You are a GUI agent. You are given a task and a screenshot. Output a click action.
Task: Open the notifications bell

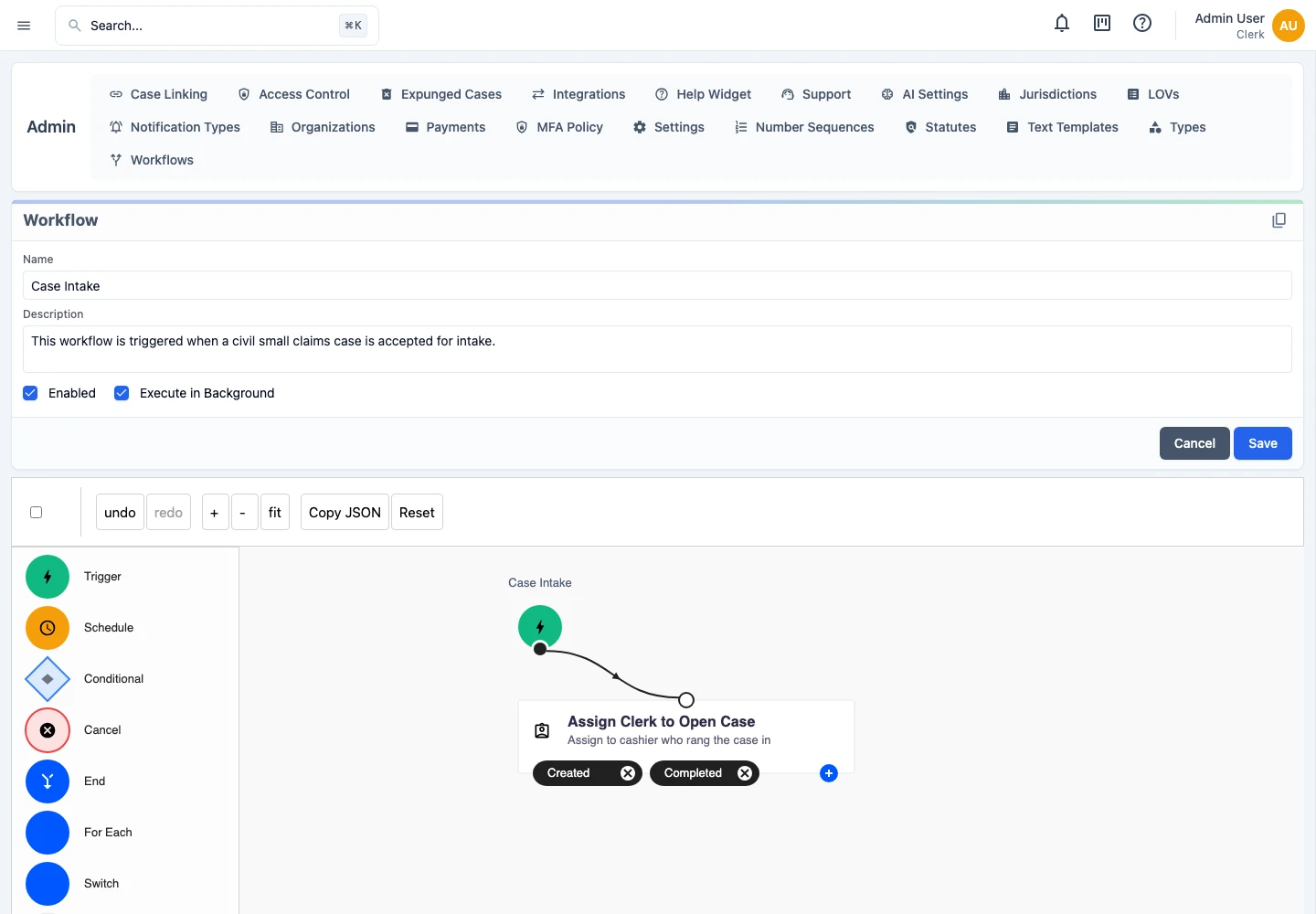1062,24
